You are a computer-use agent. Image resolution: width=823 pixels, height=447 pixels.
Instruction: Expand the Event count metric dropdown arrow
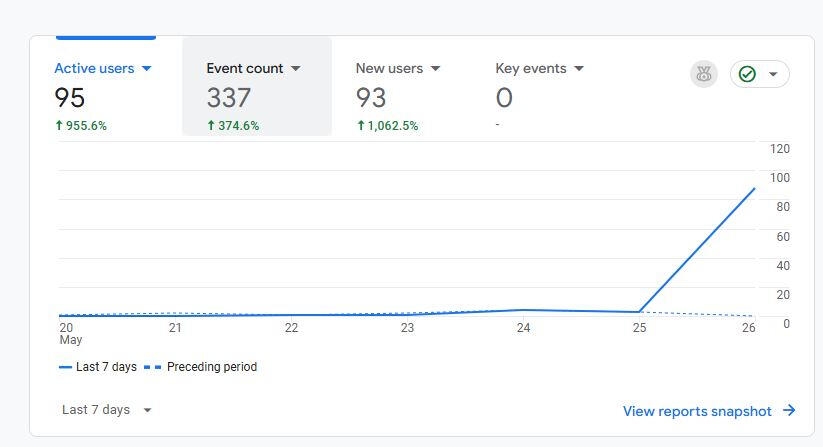(x=295, y=69)
